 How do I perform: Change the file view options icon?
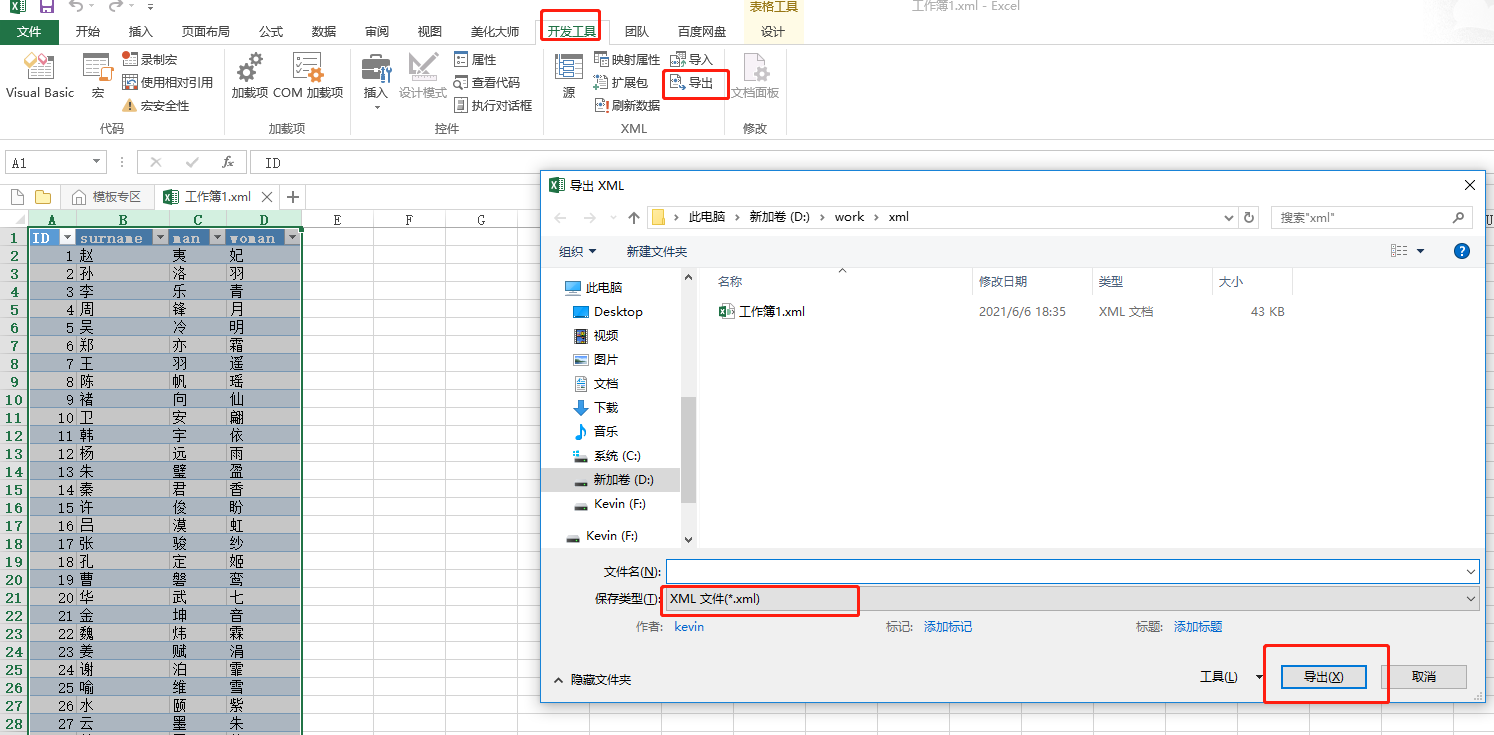point(1399,251)
